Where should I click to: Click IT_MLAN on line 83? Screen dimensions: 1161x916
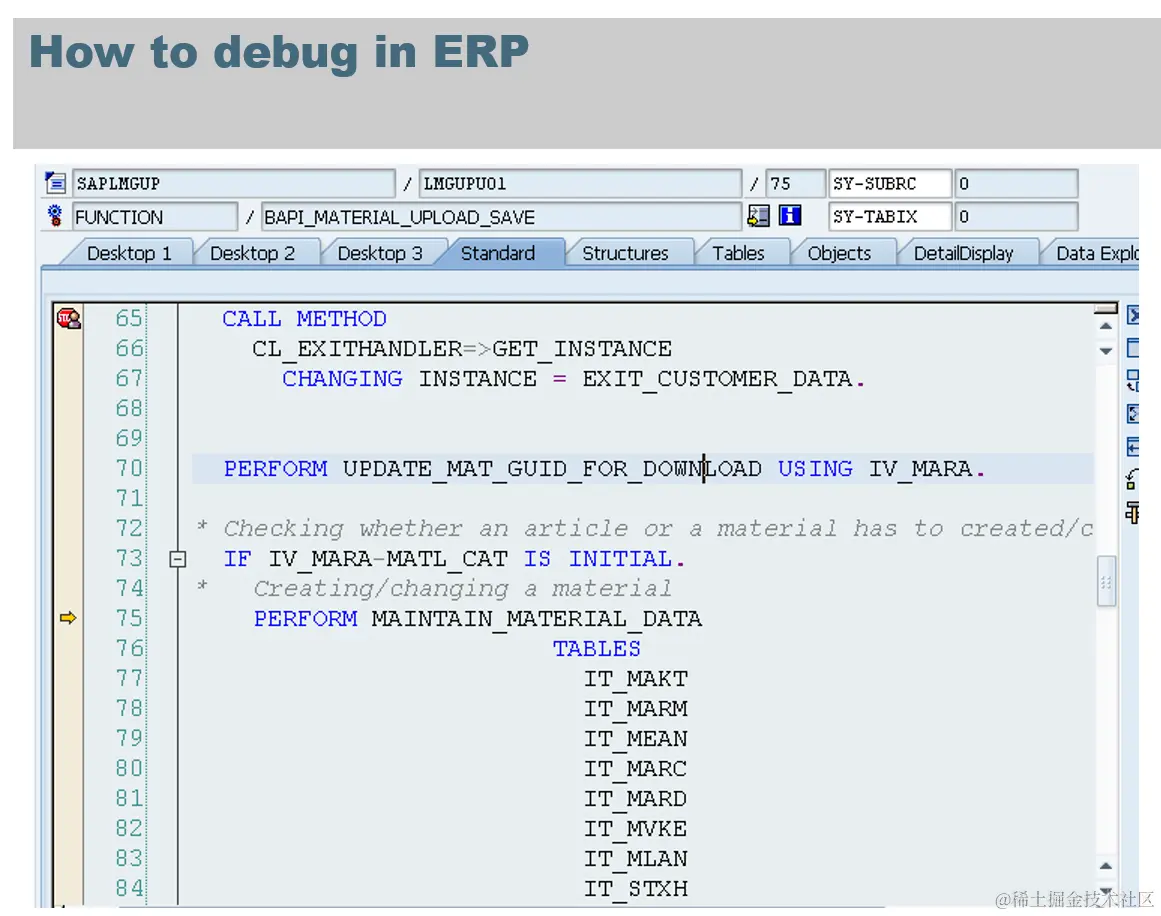[636, 858]
